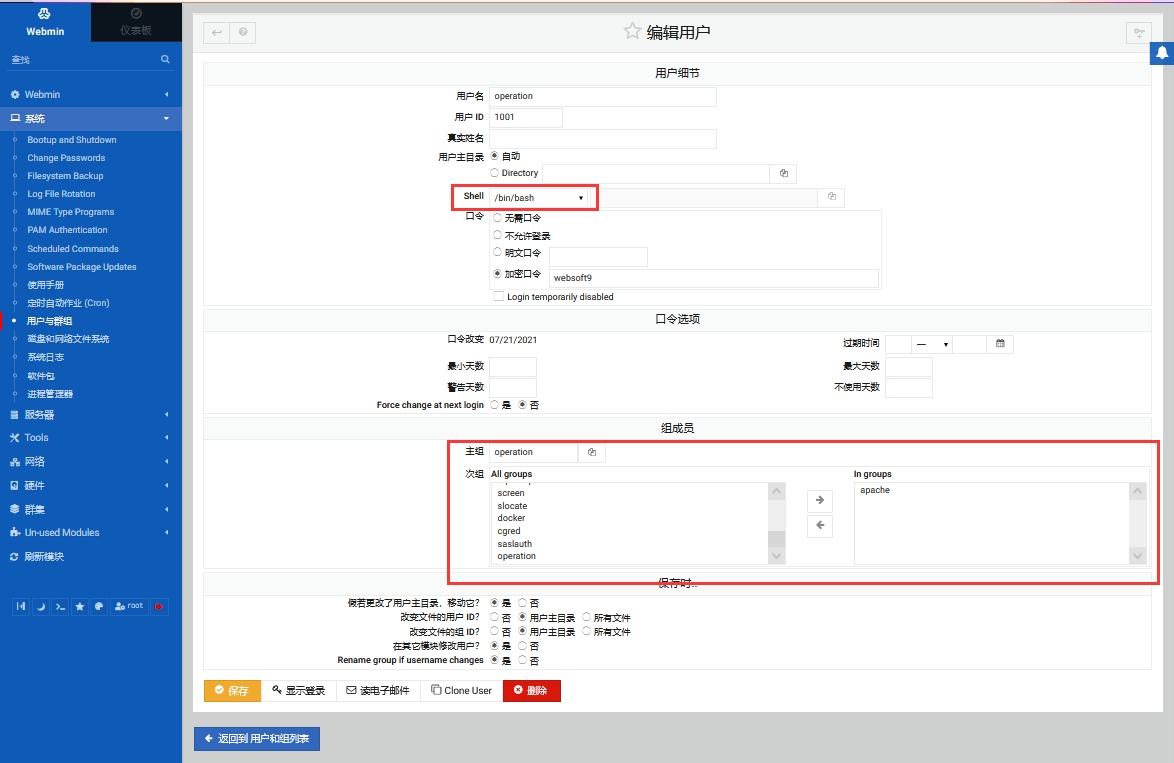
Task: Open the theme configuration palette icon
Action: pyautogui.click(x=99, y=606)
